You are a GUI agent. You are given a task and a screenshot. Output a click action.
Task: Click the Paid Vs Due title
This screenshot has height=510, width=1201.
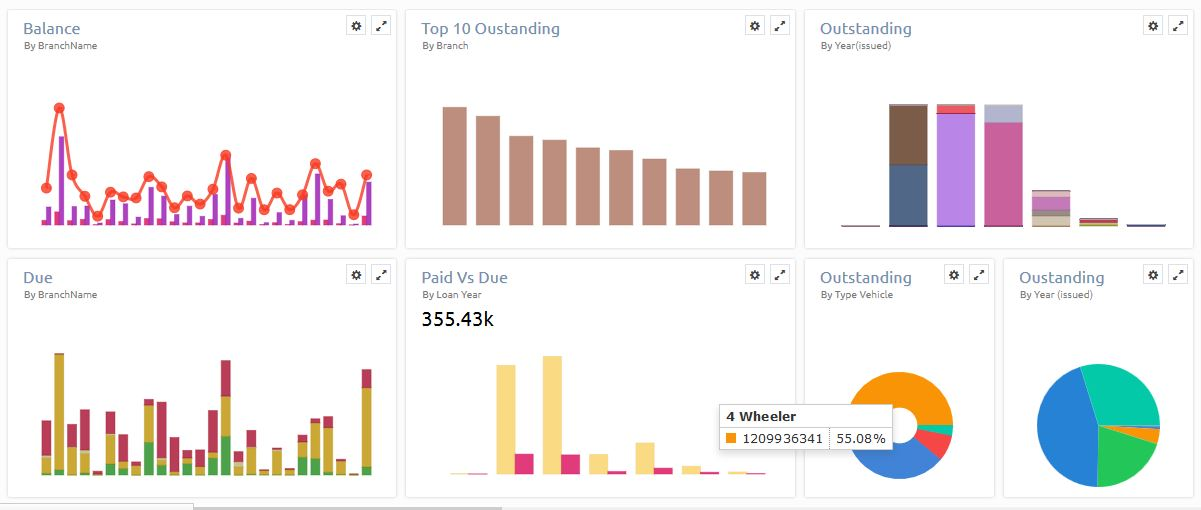tap(464, 277)
